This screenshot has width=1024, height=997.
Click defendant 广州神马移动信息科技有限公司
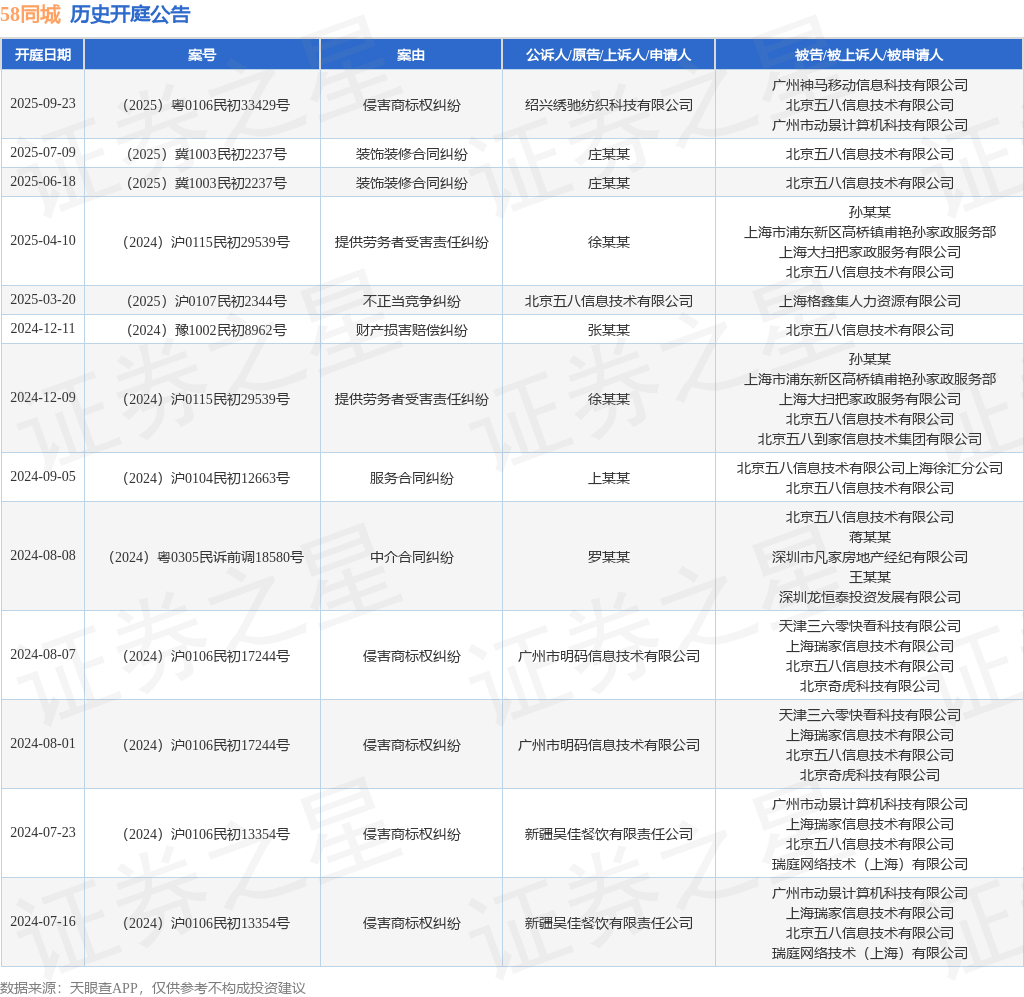[870, 85]
